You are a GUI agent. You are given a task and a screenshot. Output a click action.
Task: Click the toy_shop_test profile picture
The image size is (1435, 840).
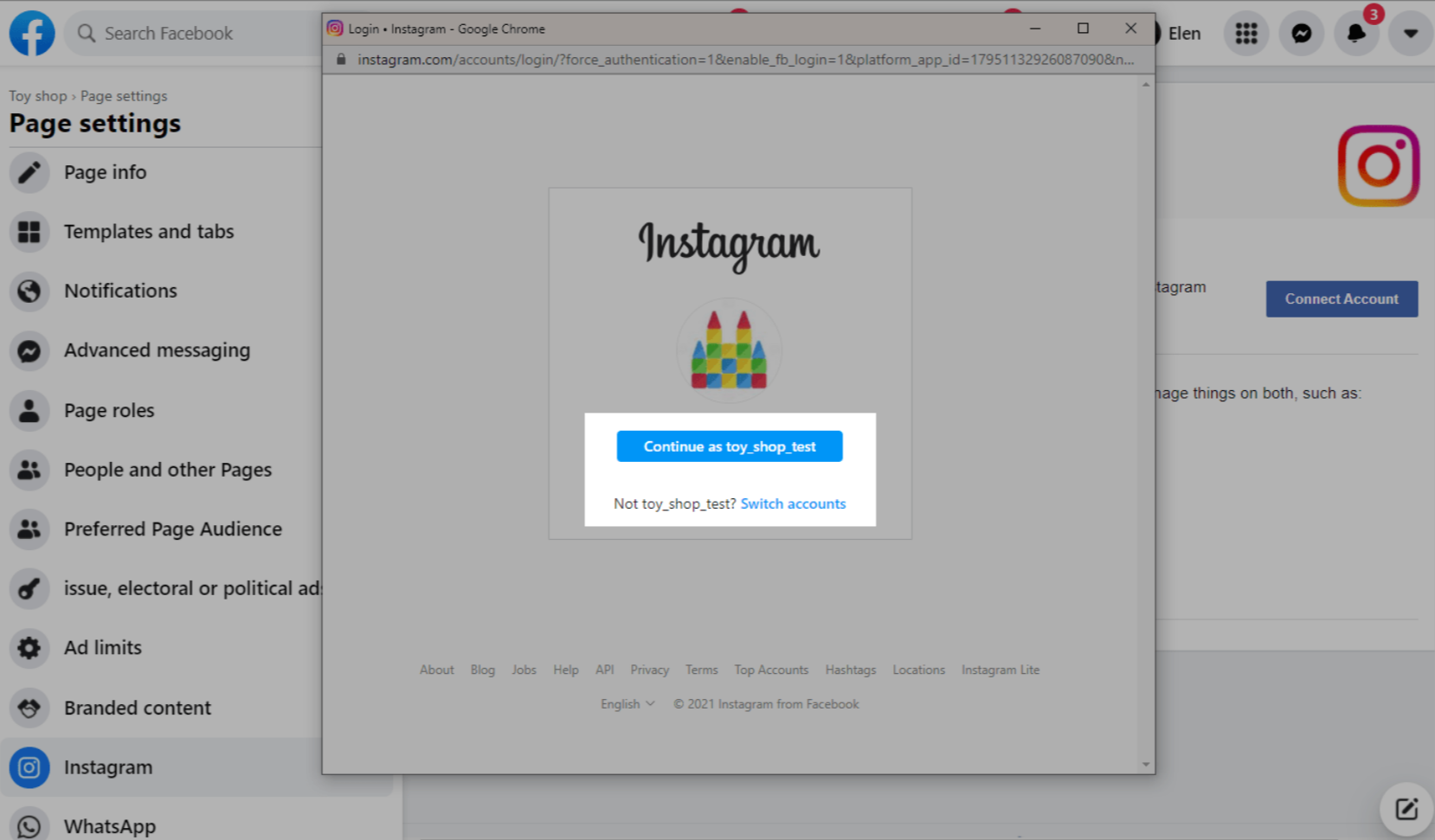[x=729, y=350]
